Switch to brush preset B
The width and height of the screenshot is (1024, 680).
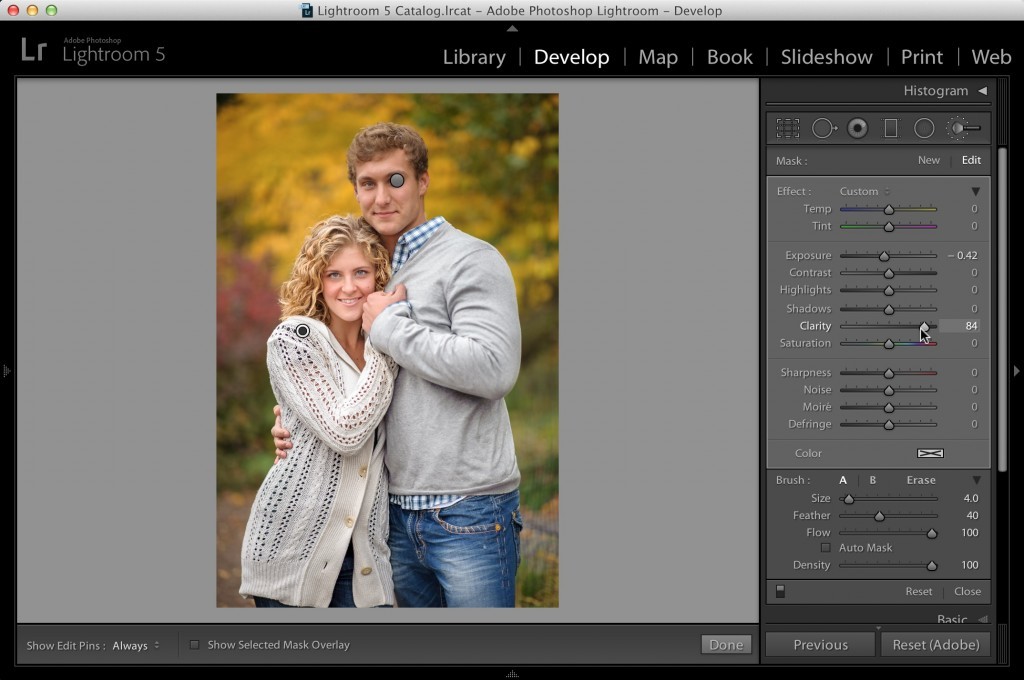click(x=872, y=480)
